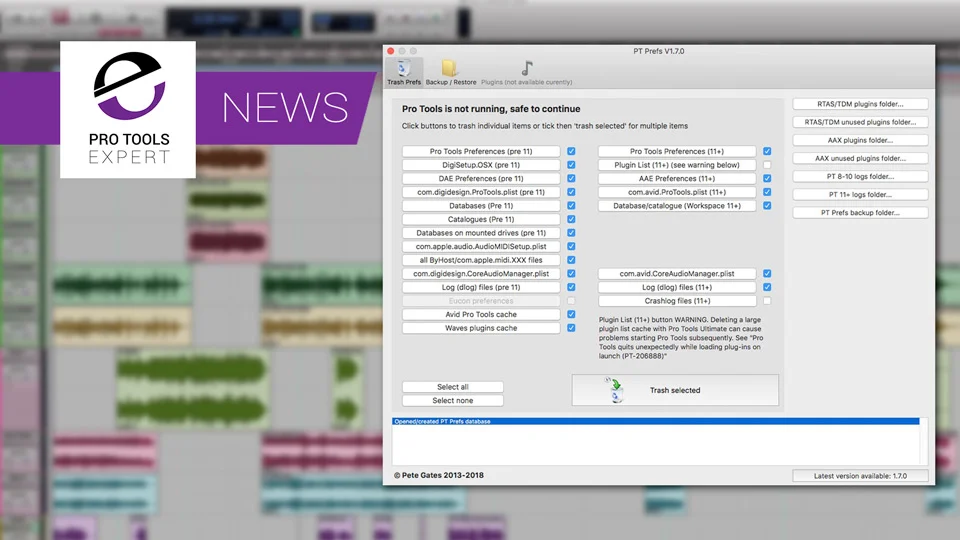Open PT 11+ logs folder
Viewport: 960px width, 540px height.
(x=860, y=195)
